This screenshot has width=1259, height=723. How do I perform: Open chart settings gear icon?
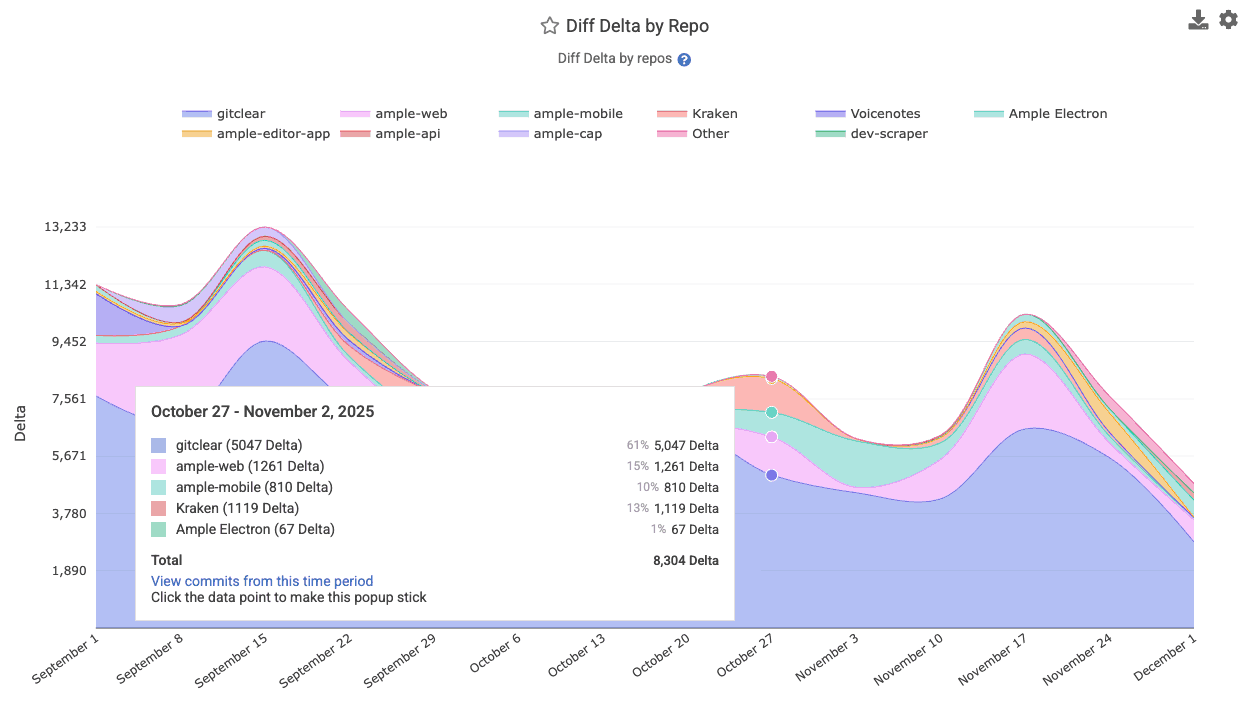pyautogui.click(x=1228, y=20)
